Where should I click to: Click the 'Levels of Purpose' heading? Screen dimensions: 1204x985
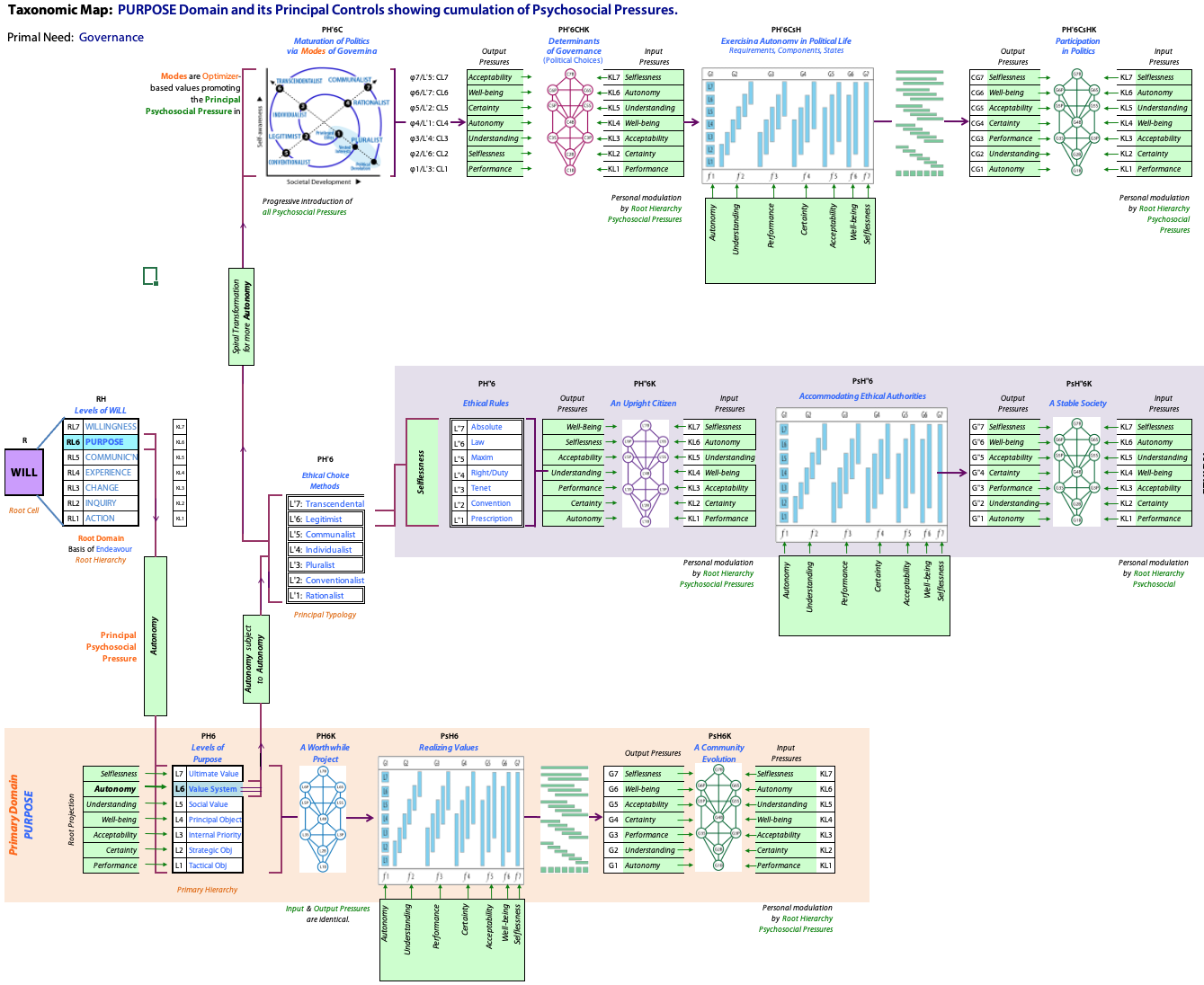click(x=208, y=753)
